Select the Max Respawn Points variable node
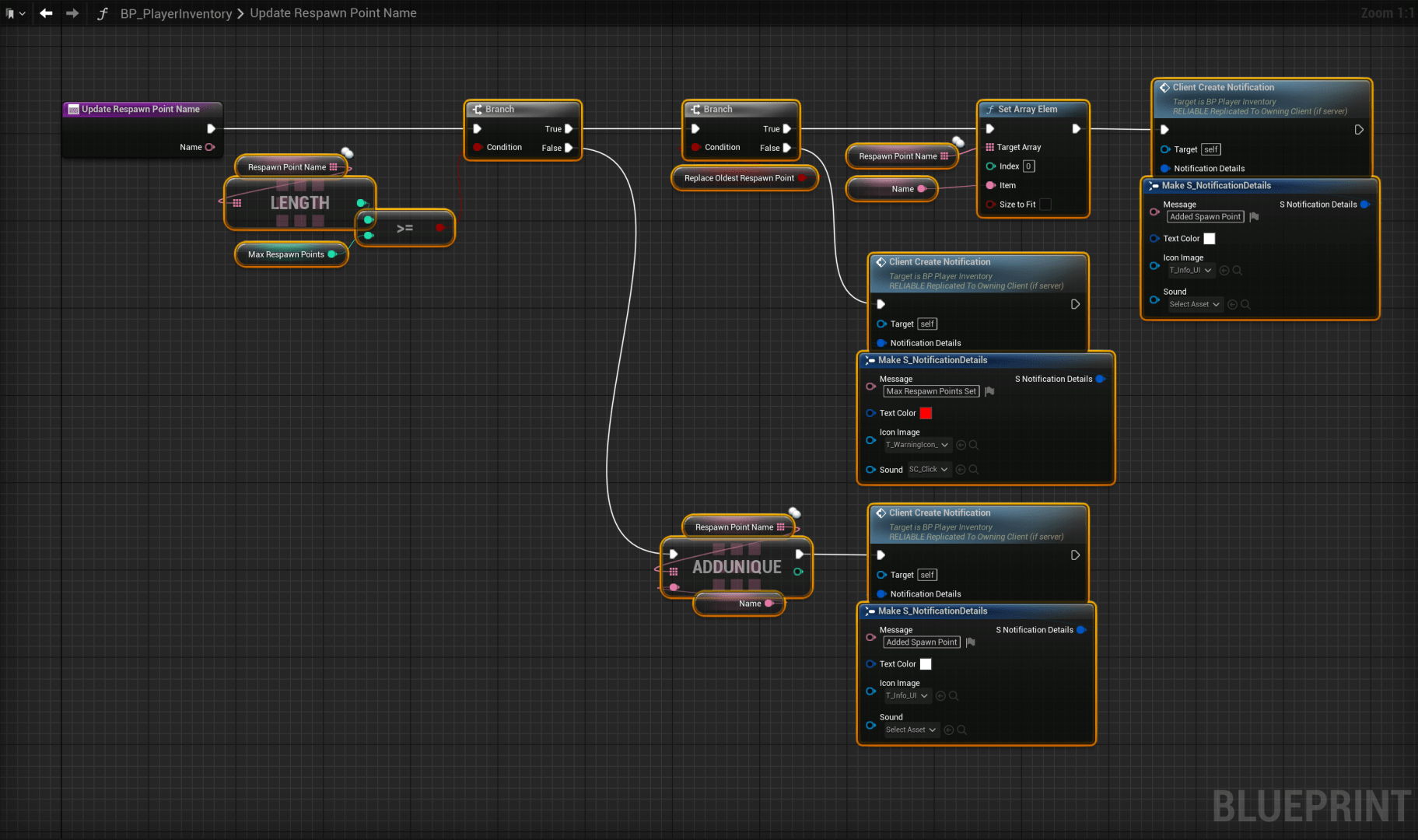The width and height of the screenshot is (1418, 840). 286,254
